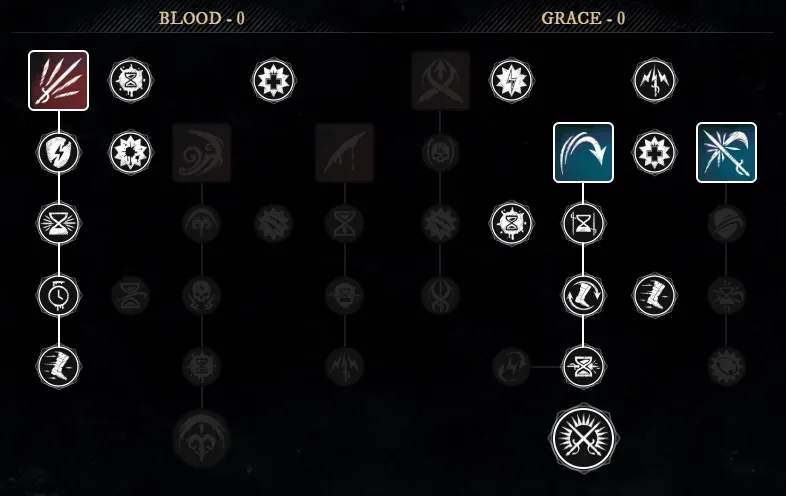Image resolution: width=786 pixels, height=496 pixels.
Task: Click dimmed lightning with circular arrows node
Action: coord(512,367)
